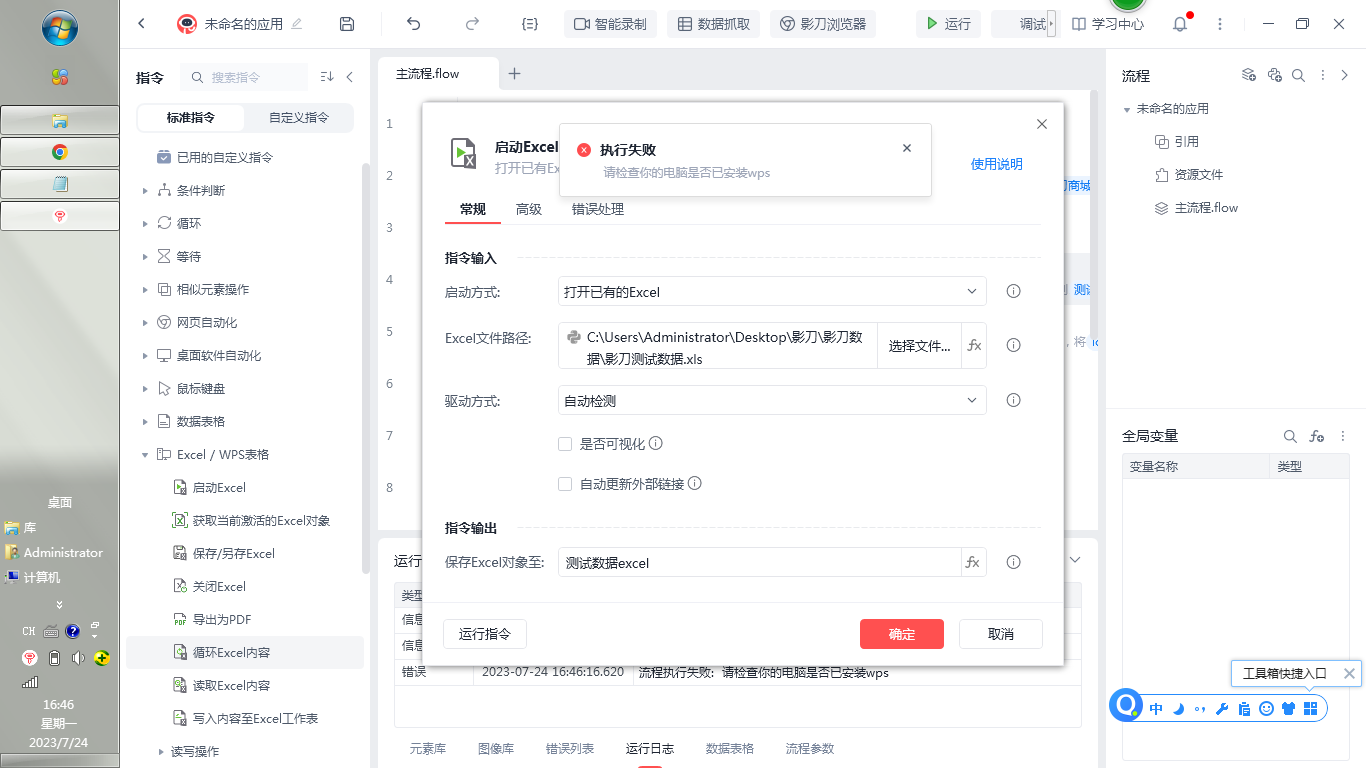Click the 保存Excel对象至 input field
Screen dimensions: 1366x768
[x=759, y=563]
